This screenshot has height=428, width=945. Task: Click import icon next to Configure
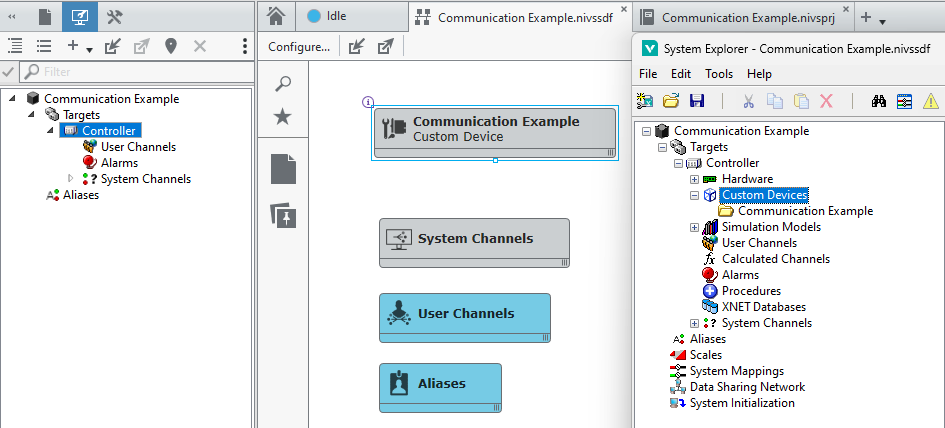coord(357,46)
